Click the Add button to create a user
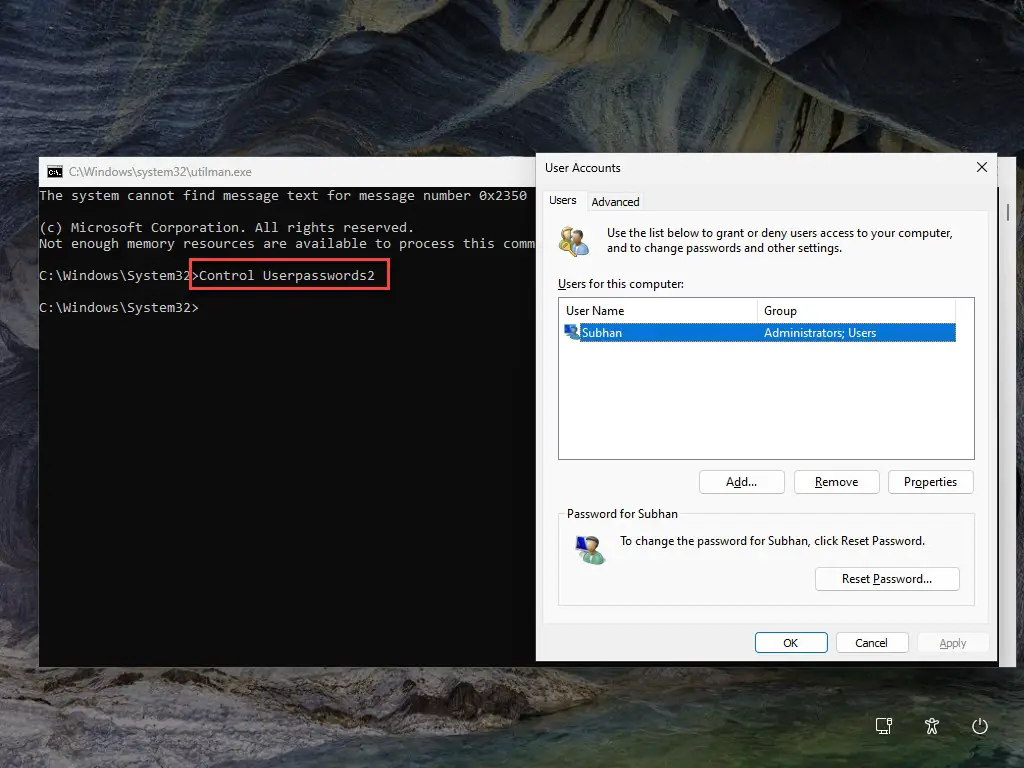Screen dimensions: 1024x768 click(741, 481)
